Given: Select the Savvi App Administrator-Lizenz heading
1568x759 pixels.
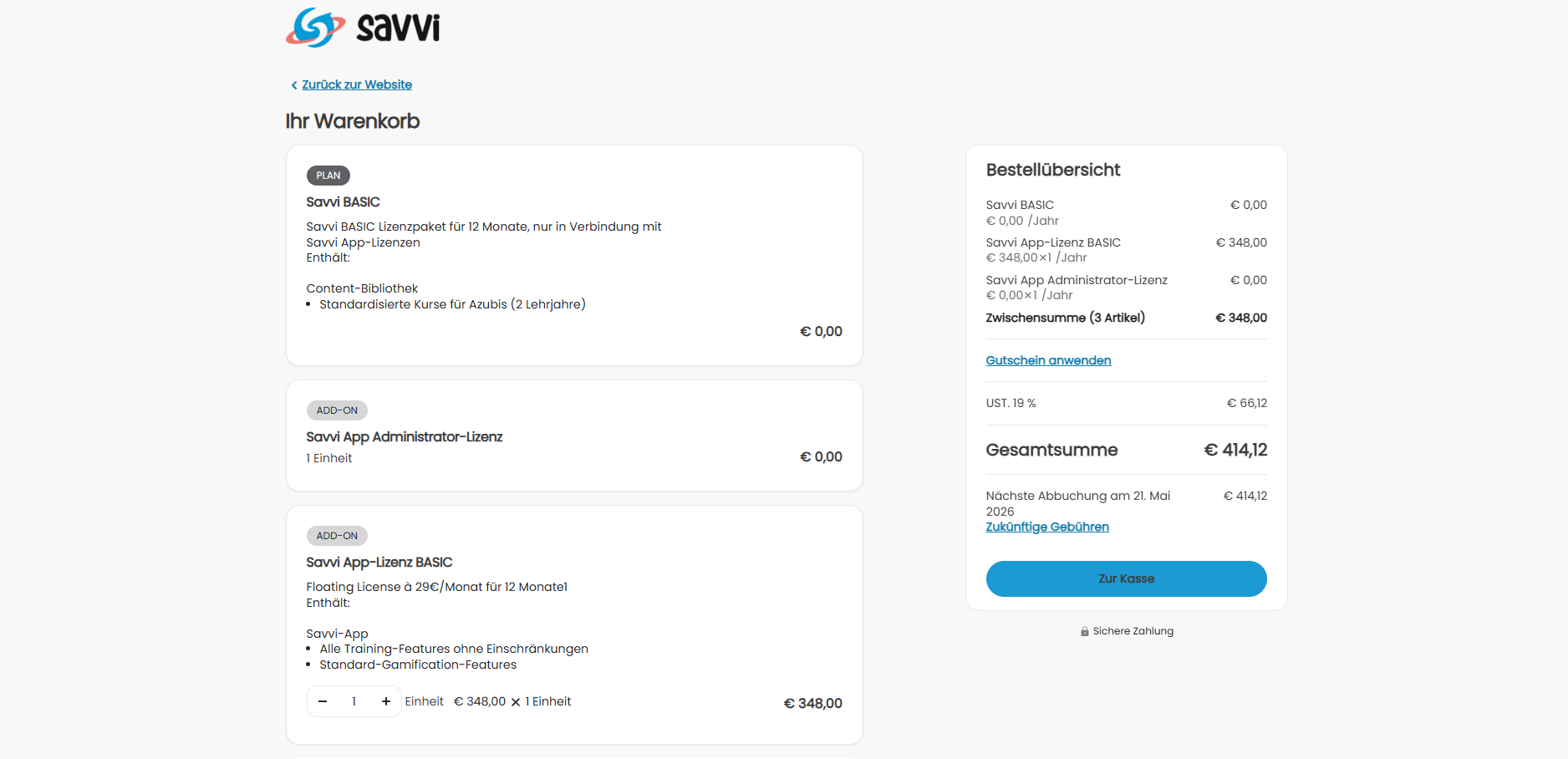Looking at the screenshot, I should coord(405,437).
